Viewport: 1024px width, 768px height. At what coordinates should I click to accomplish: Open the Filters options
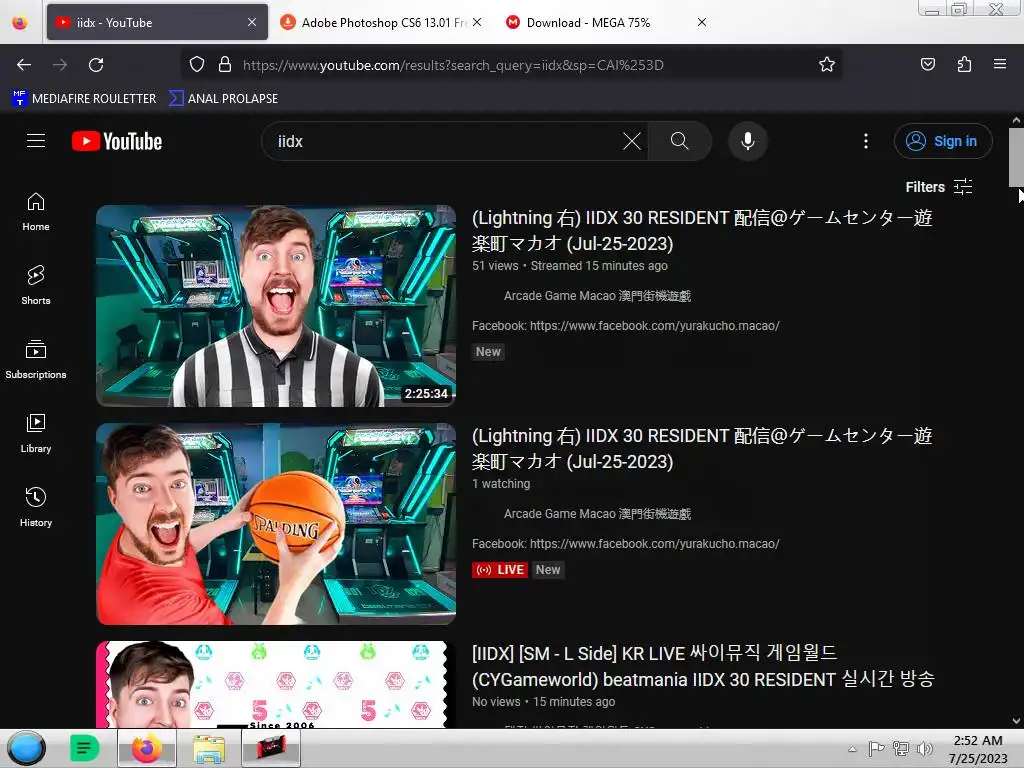click(938, 187)
